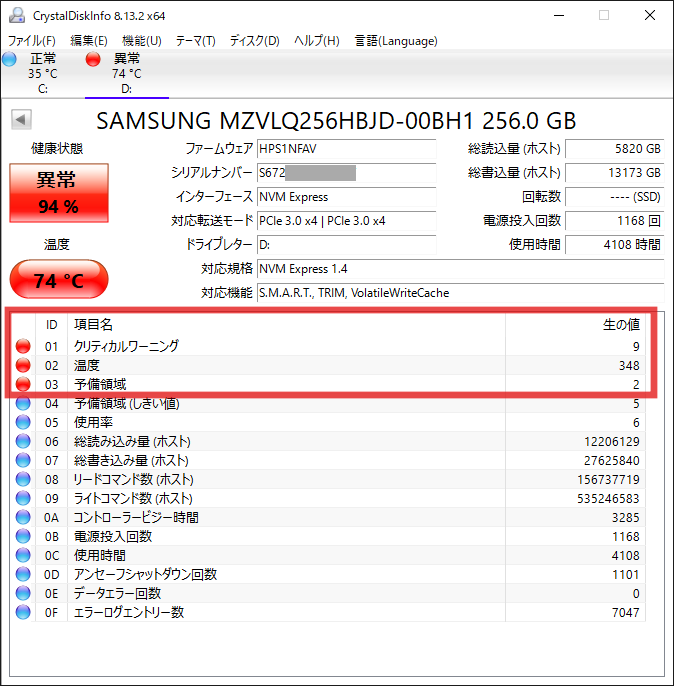Select the クリティカルワーニング attribute name
This screenshot has width=674, height=686.
pyautogui.click(x=126, y=346)
